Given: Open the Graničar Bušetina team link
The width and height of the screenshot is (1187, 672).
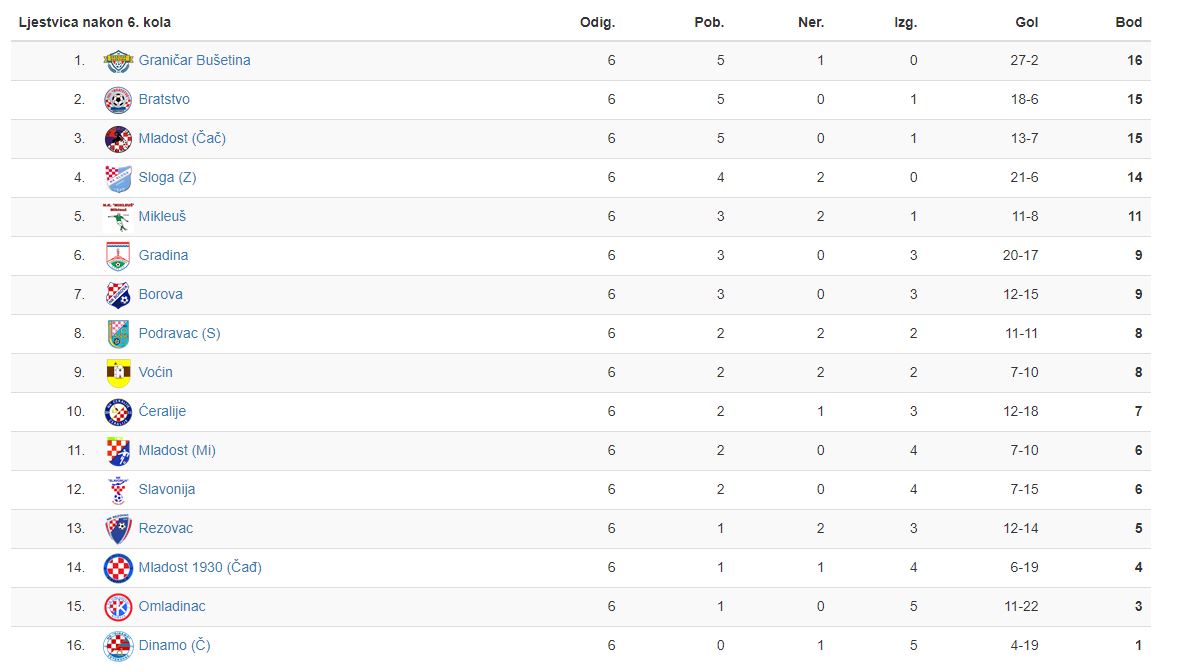Looking at the screenshot, I should [195, 61].
